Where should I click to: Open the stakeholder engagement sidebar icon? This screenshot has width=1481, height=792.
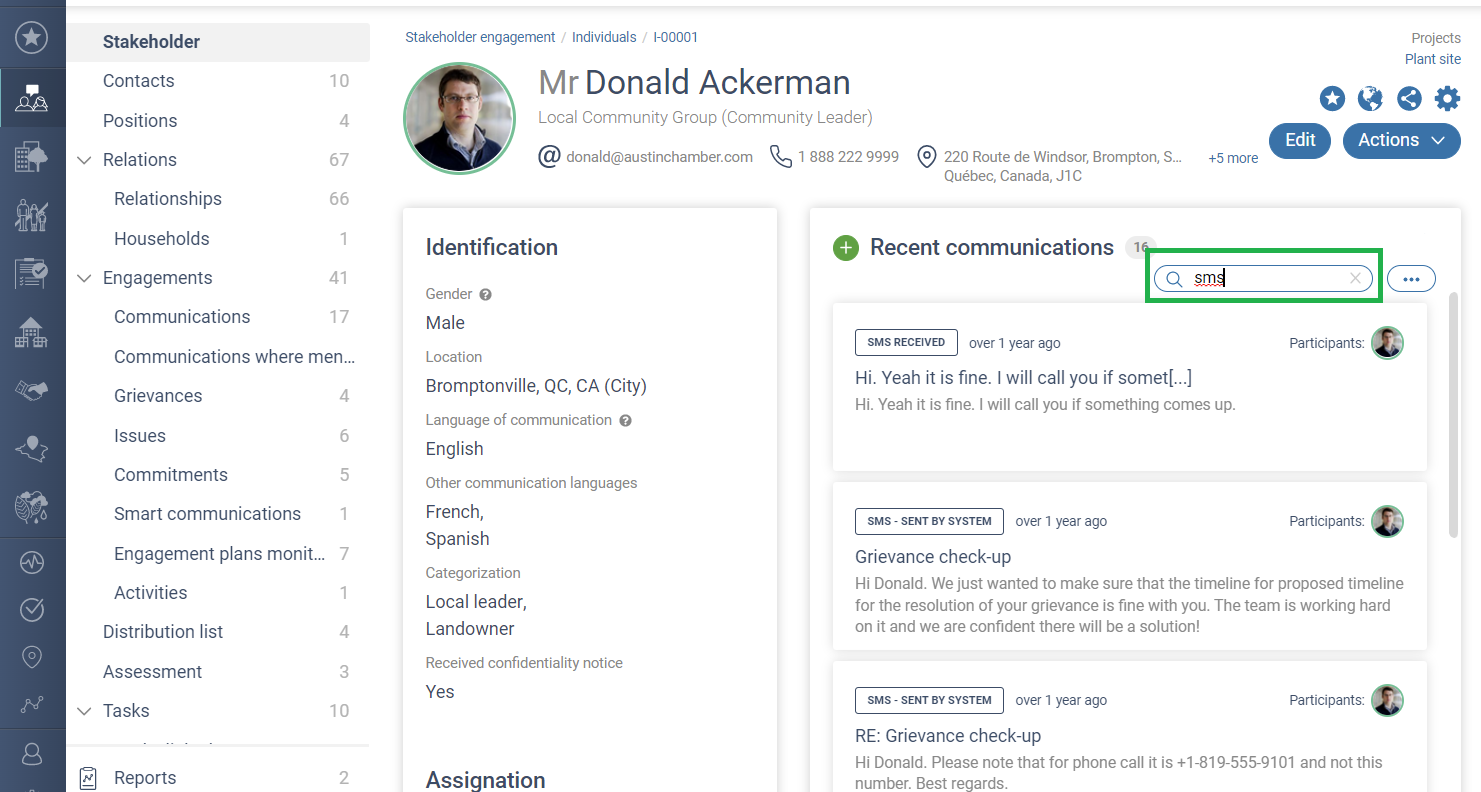32,98
